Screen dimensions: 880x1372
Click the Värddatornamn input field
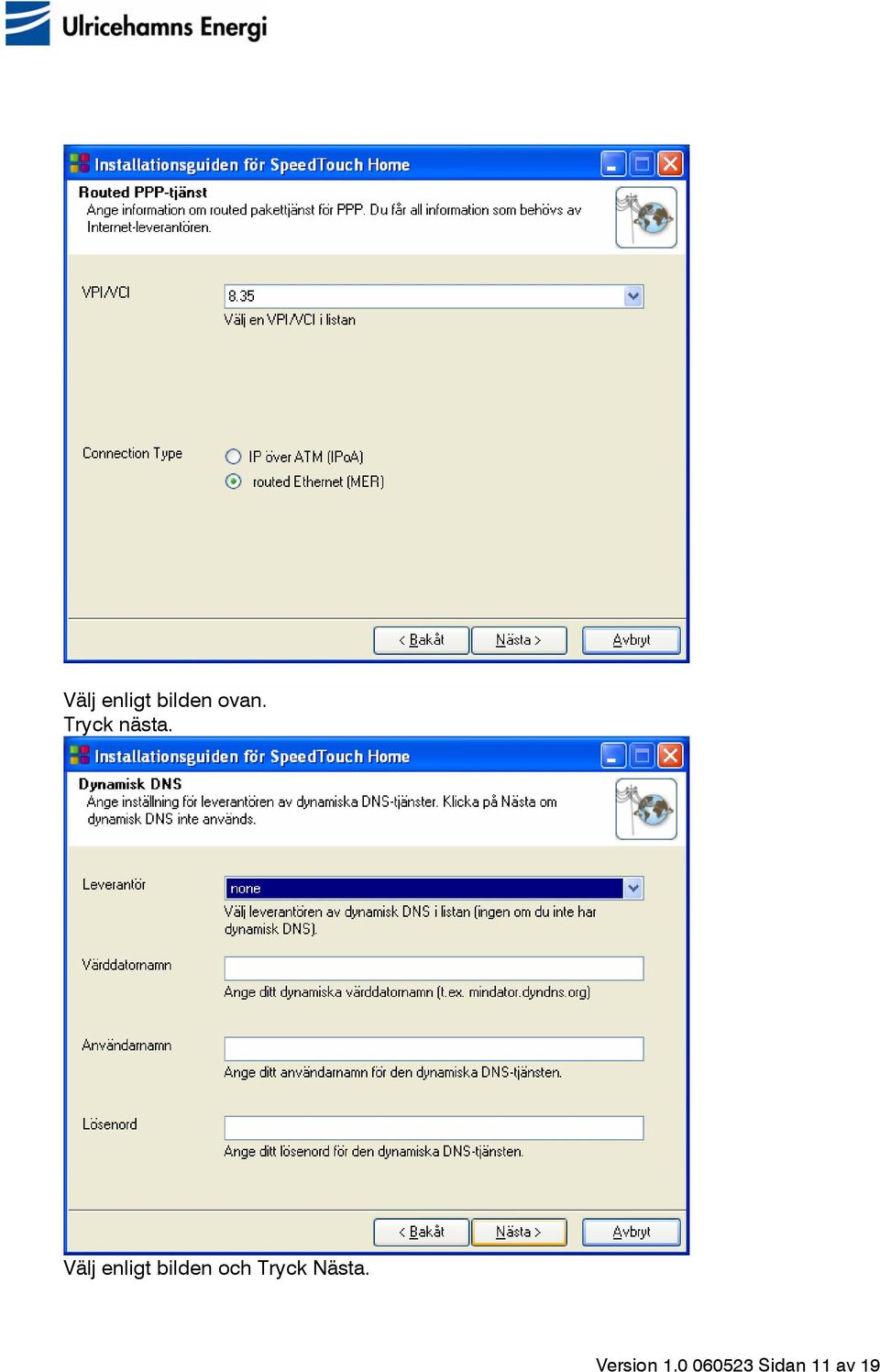434,968
